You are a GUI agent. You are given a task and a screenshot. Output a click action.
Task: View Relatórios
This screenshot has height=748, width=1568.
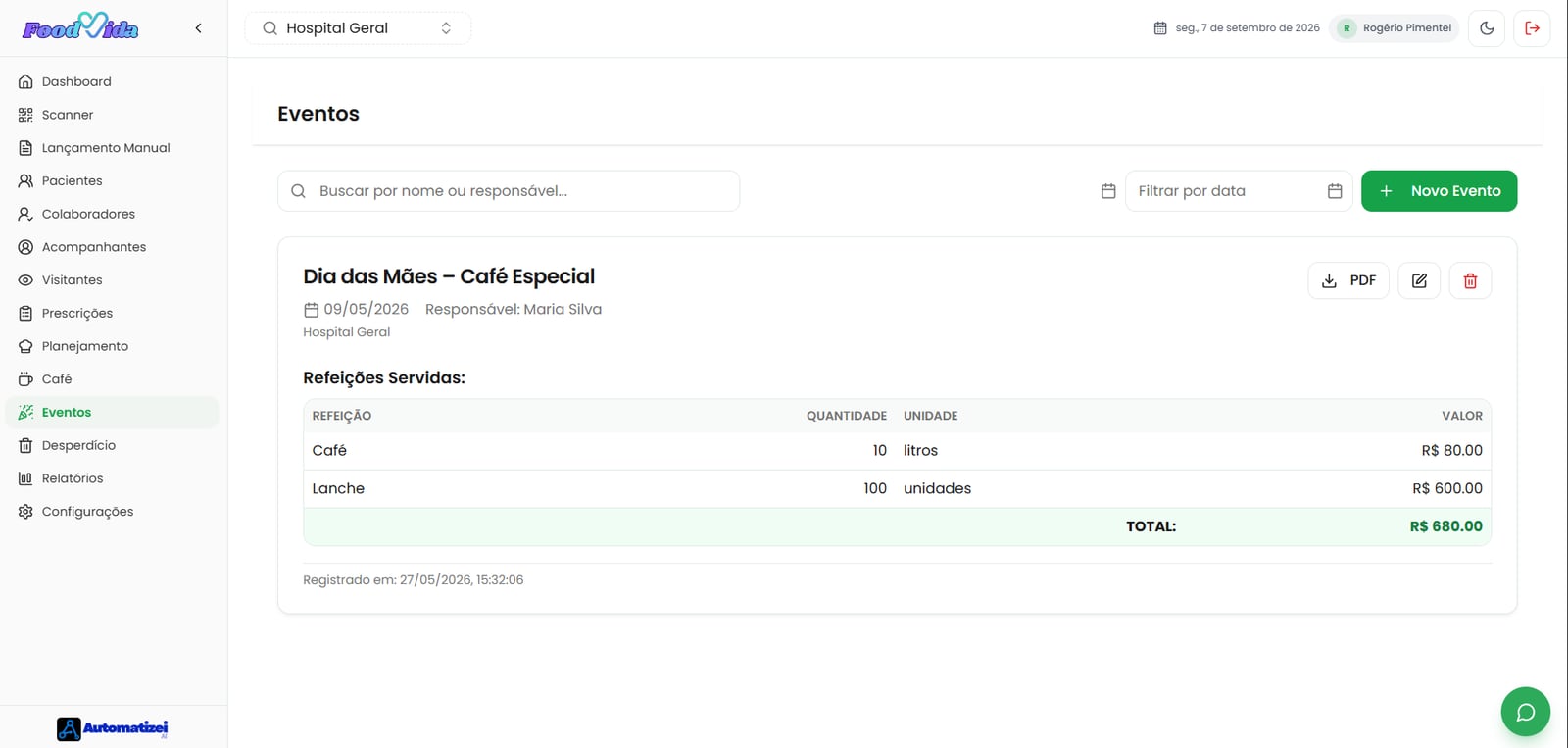pos(112,478)
